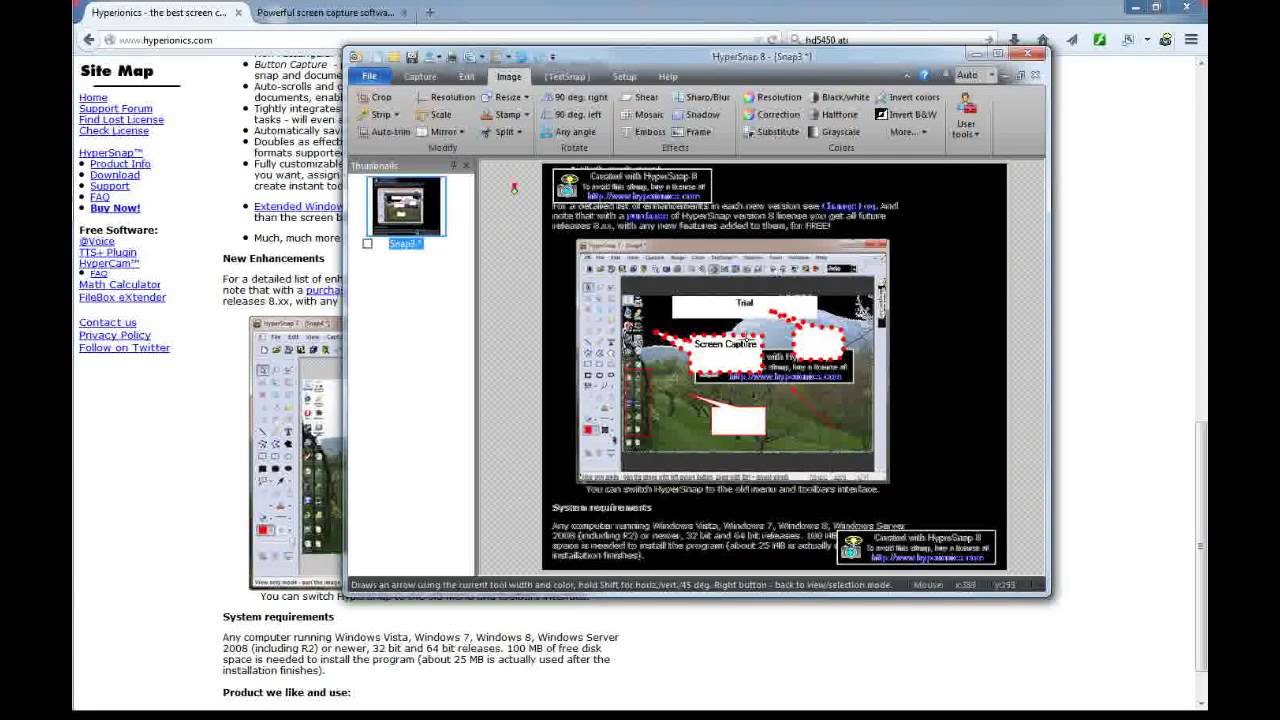Click the HyperSnap help question mark icon
The height and width of the screenshot is (720, 1280).
coord(924,75)
